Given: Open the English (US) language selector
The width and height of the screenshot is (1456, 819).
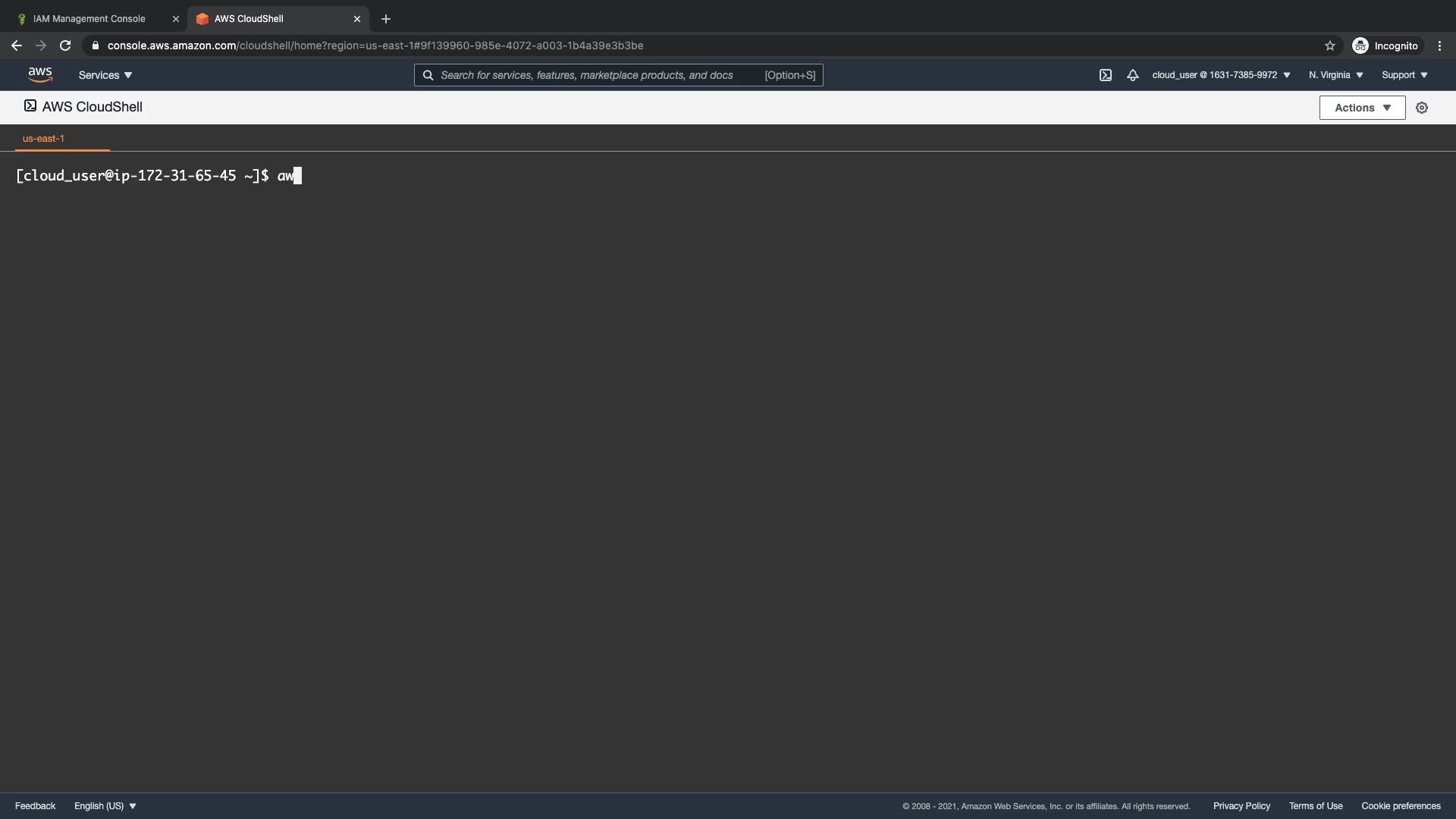Looking at the screenshot, I should click(105, 805).
